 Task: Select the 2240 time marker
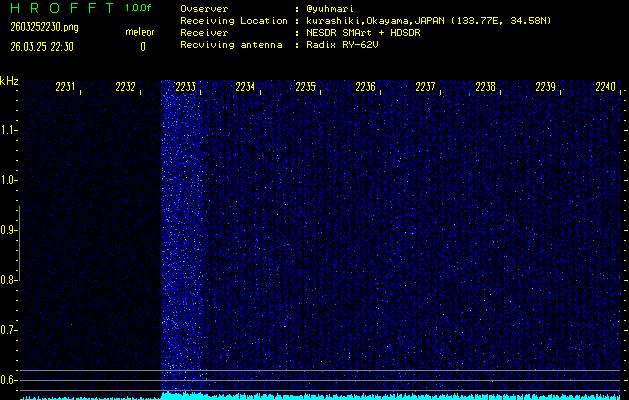pos(605,87)
